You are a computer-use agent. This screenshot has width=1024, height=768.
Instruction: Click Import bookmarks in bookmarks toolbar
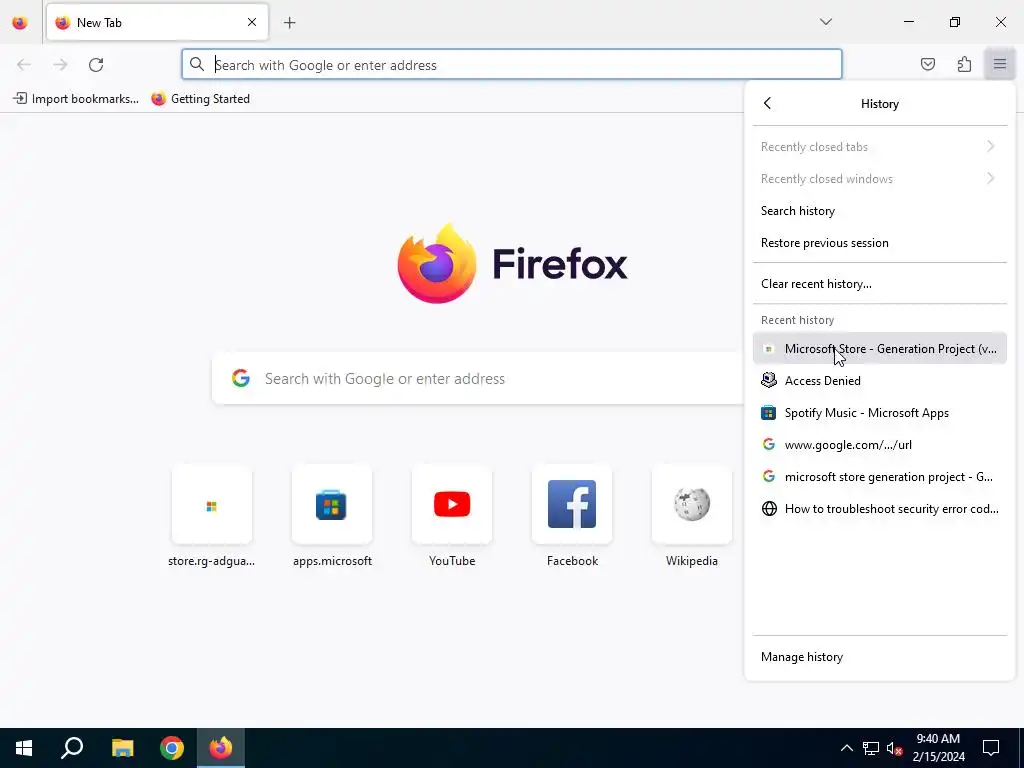[76, 99]
